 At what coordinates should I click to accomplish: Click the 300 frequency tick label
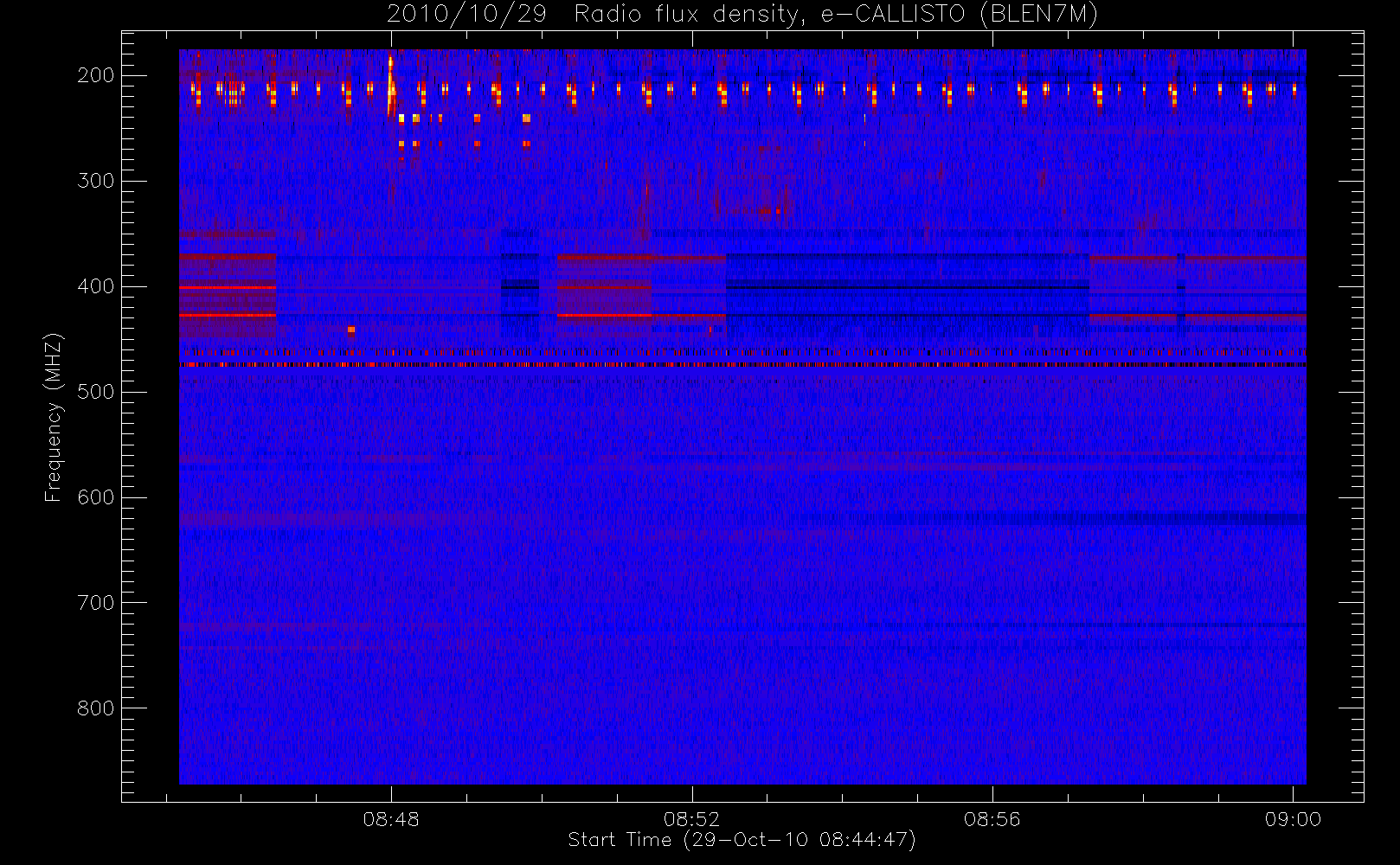coord(96,181)
